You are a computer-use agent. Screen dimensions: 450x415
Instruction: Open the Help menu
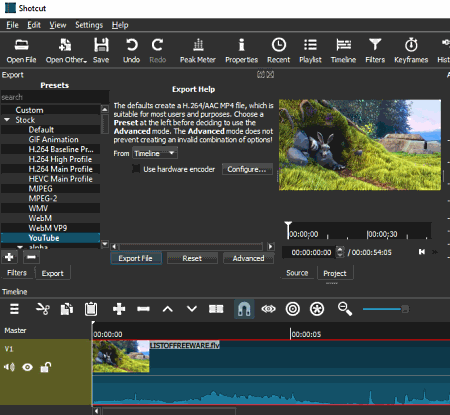point(120,25)
